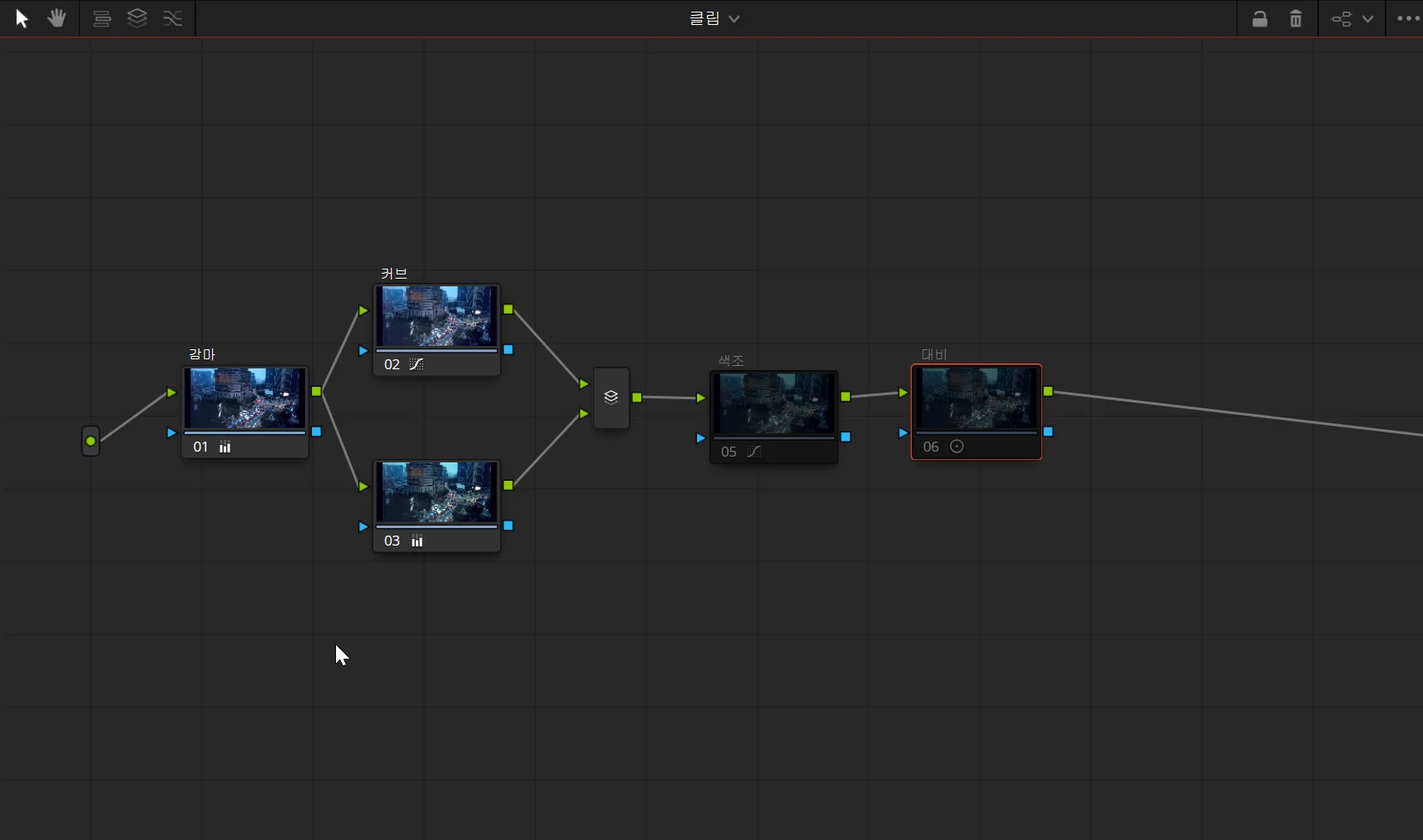Expand chevron beside node graph icon
Viewport: 1423px width, 840px height.
pyautogui.click(x=1367, y=18)
